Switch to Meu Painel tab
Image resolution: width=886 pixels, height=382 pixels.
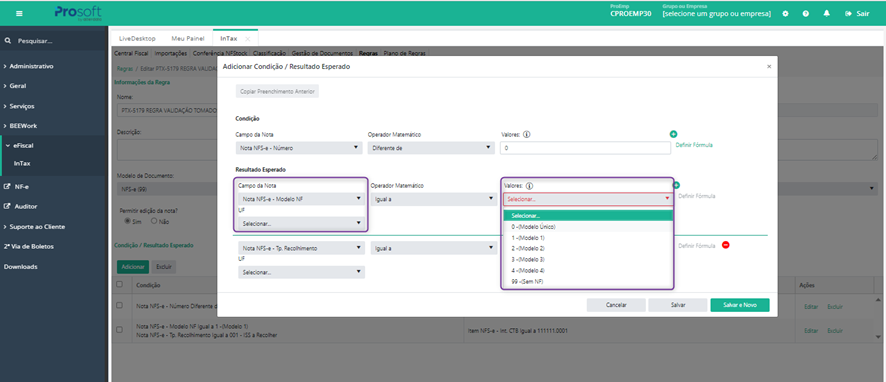tap(187, 38)
